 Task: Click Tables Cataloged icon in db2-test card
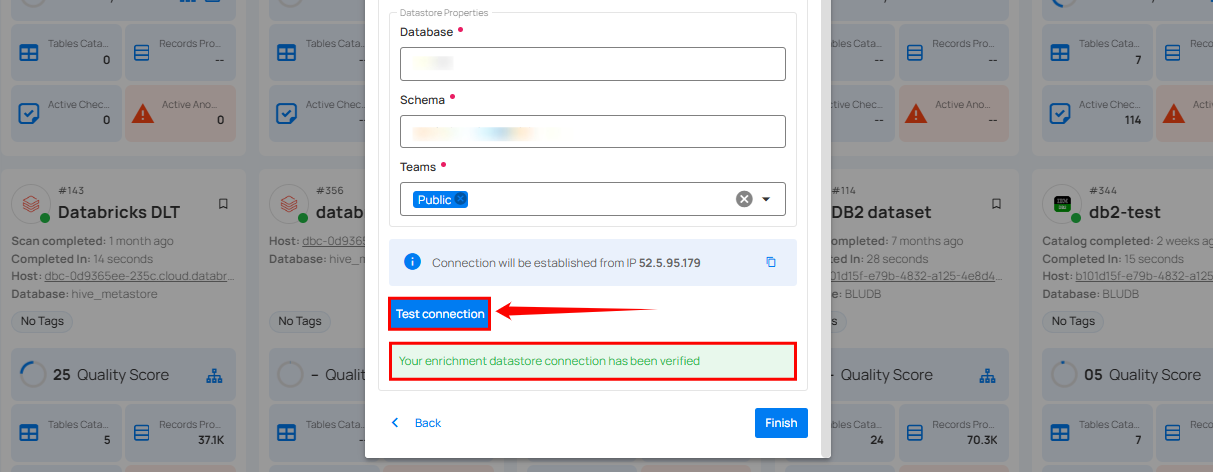tap(1059, 432)
